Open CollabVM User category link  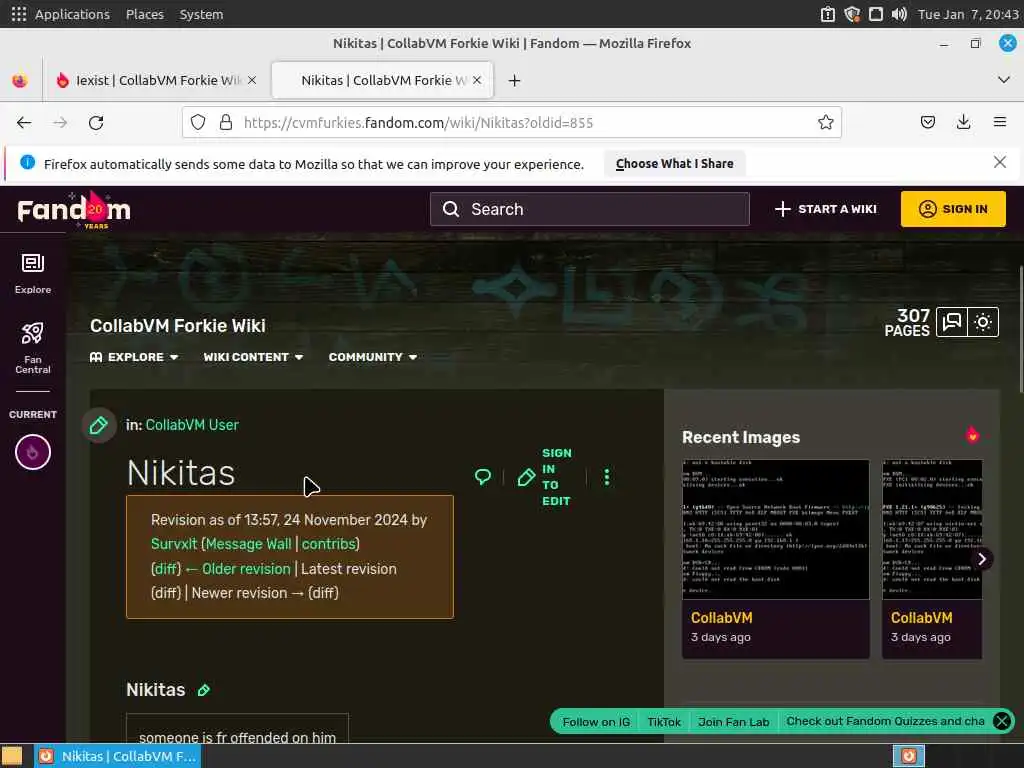click(x=192, y=425)
